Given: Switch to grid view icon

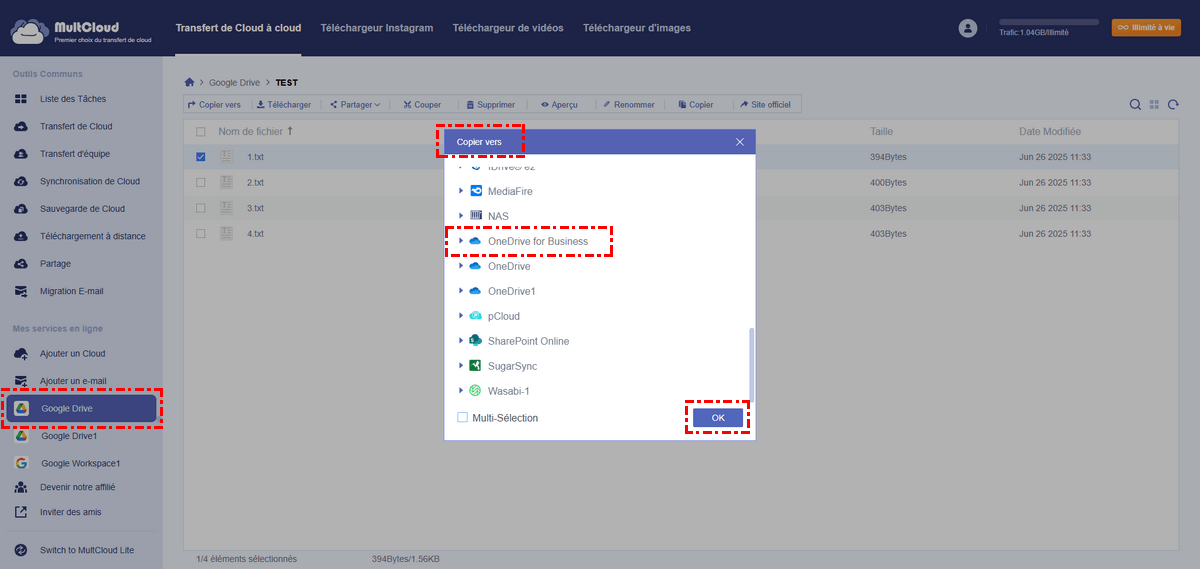Looking at the screenshot, I should pyautogui.click(x=1154, y=105).
